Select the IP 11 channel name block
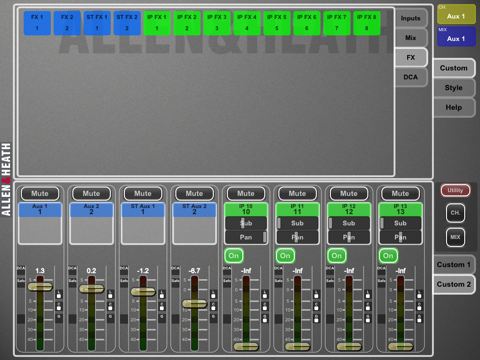480x360 pixels. [x=297, y=209]
